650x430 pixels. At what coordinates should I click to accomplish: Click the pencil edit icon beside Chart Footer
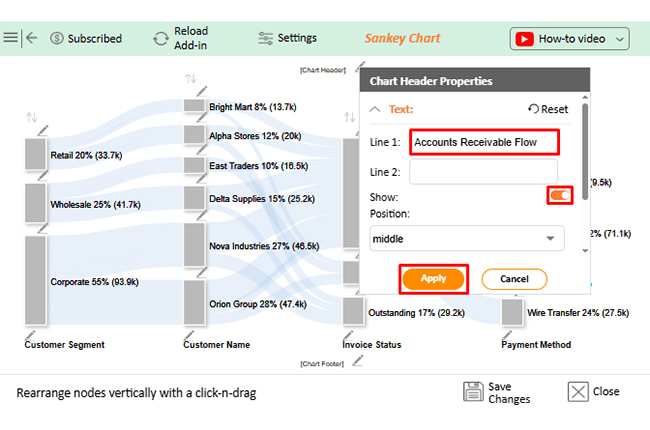click(358, 360)
